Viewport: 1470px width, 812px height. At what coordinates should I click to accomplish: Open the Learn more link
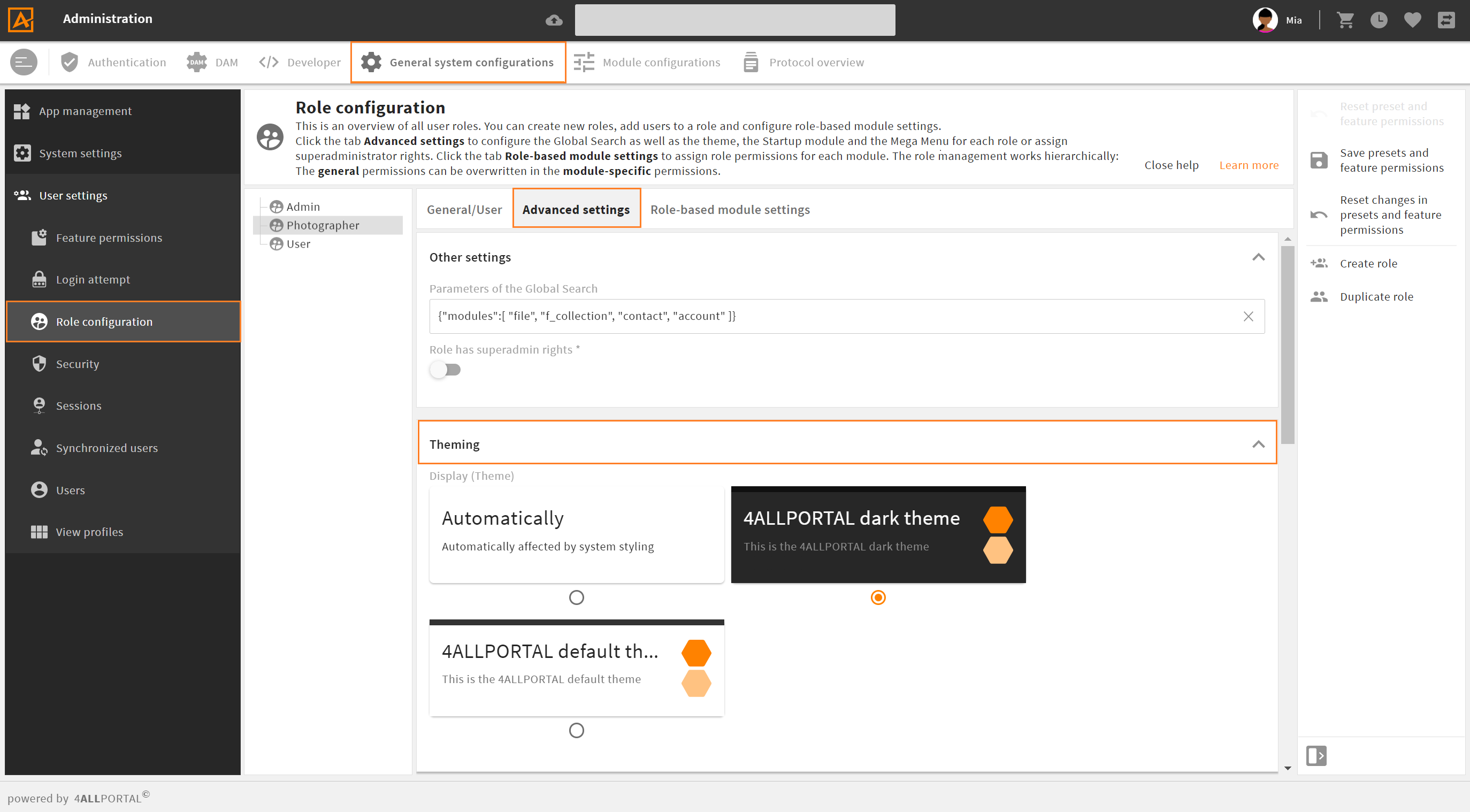(x=1248, y=165)
